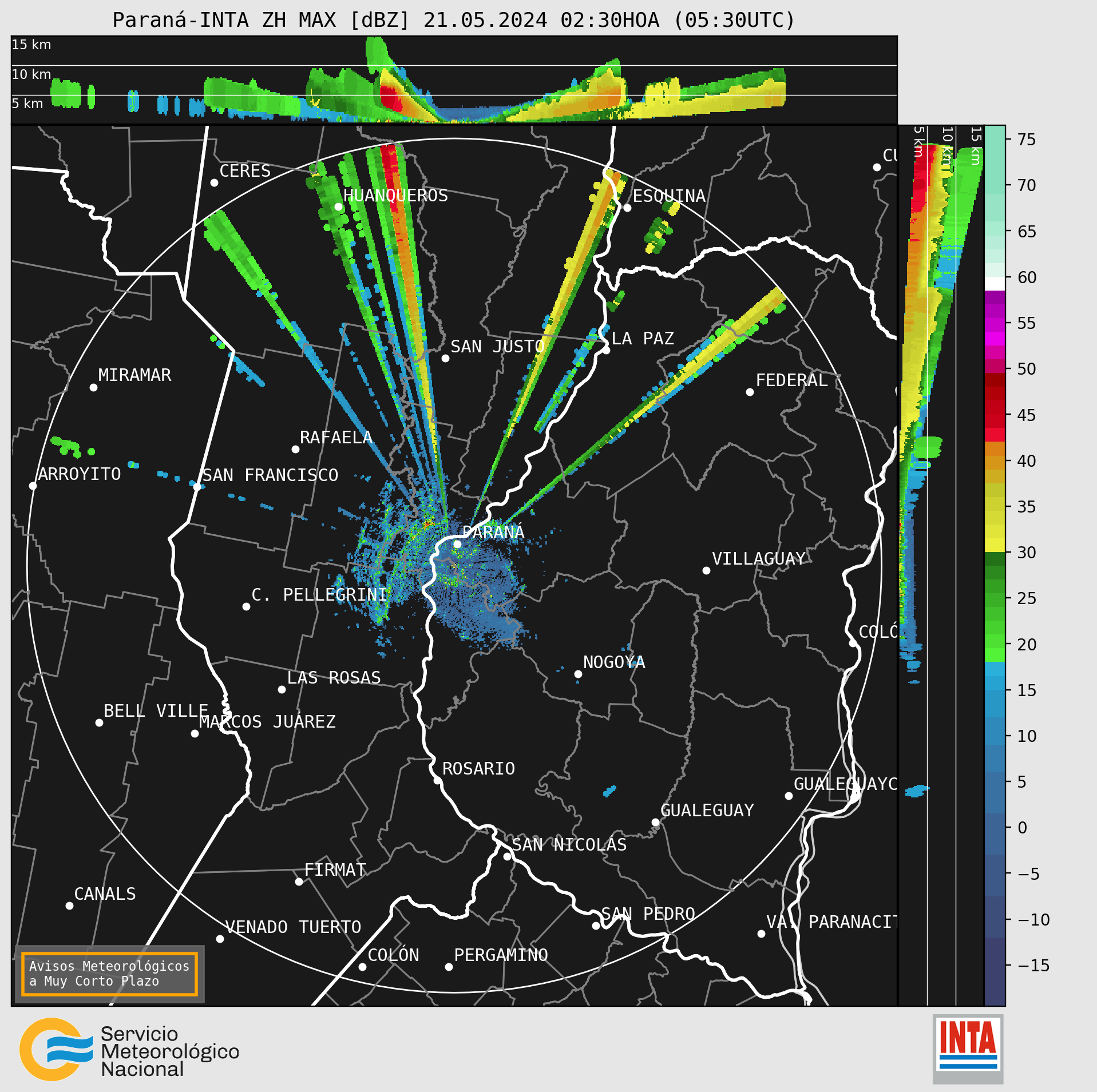Click the GUALEGUAY city marker dot

[x=655, y=822]
